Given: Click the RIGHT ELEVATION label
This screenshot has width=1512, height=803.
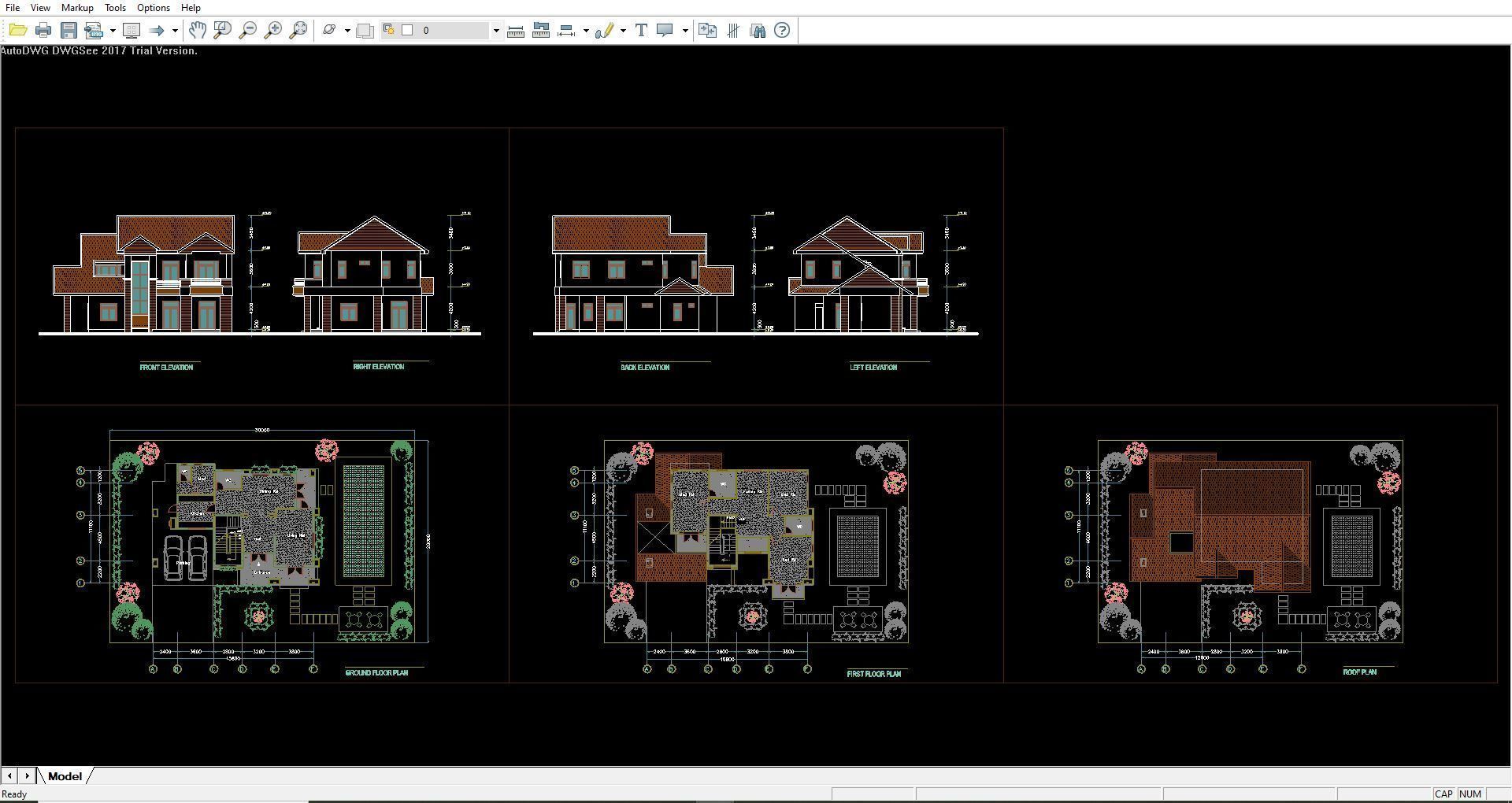Looking at the screenshot, I should coord(379,366).
